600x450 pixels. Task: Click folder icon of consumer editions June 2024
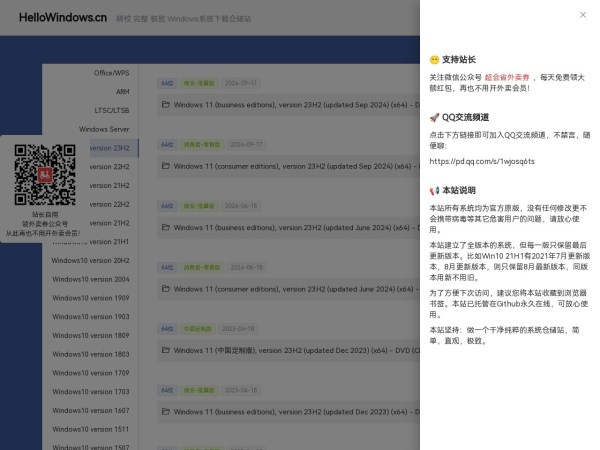(x=165, y=289)
